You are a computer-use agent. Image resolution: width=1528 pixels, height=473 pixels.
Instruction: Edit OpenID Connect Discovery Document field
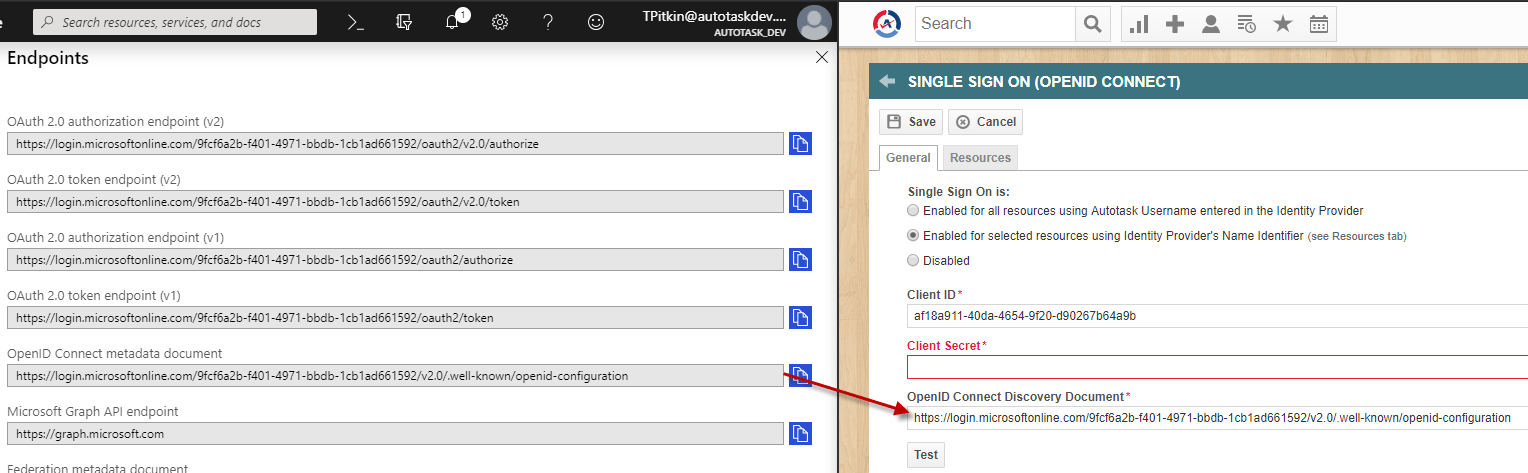[1217, 418]
